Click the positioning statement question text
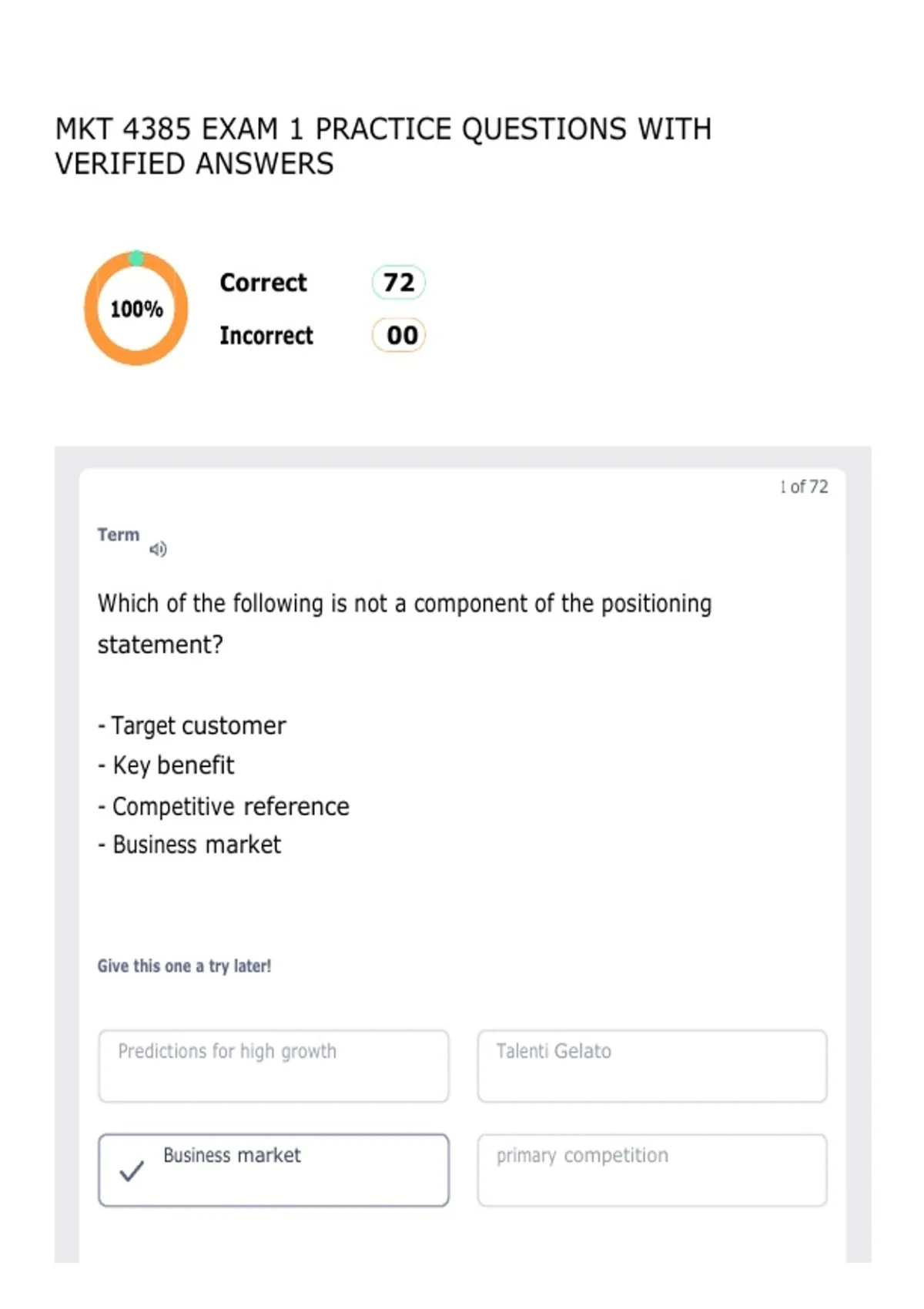The height and width of the screenshot is (1309, 924). coord(404,624)
